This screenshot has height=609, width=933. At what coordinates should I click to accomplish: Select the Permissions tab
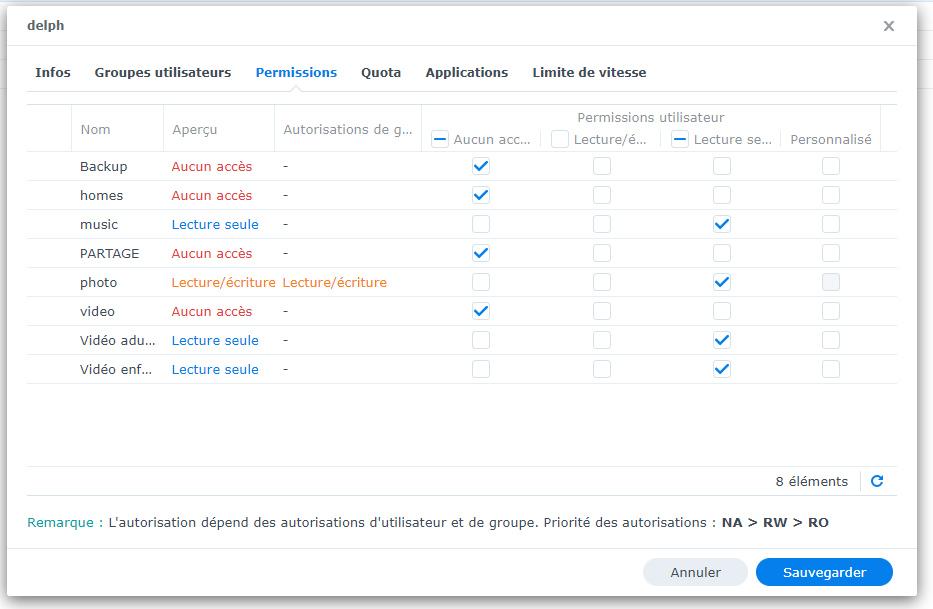[x=296, y=73]
